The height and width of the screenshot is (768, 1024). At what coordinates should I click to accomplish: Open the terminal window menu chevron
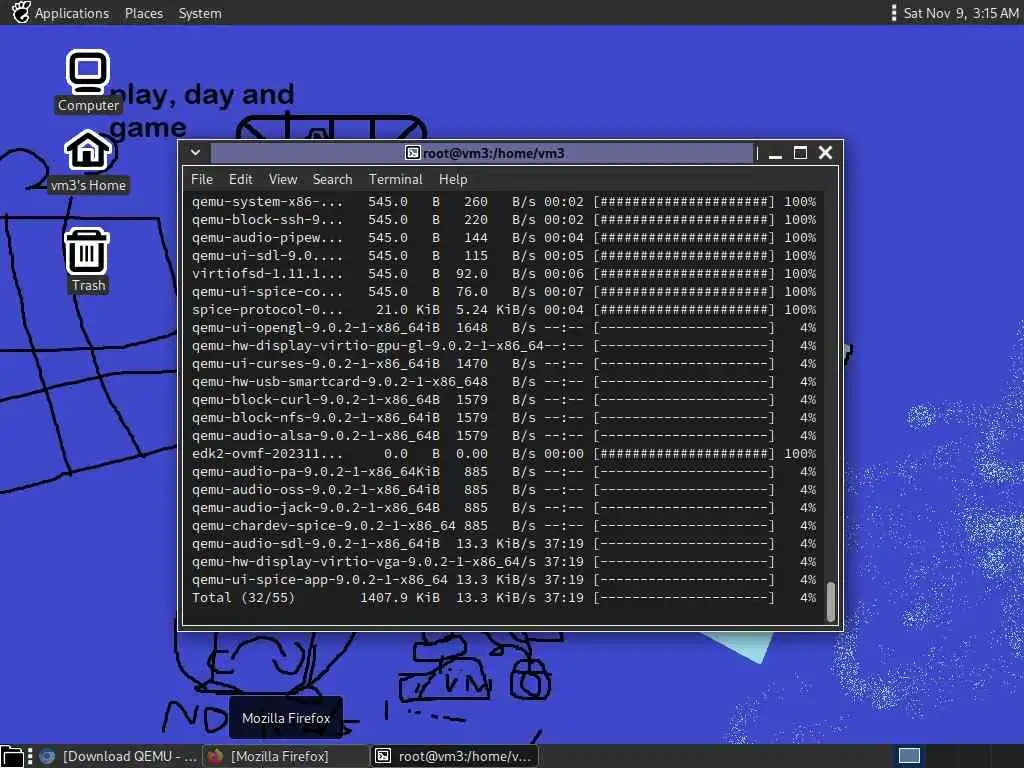tap(195, 153)
